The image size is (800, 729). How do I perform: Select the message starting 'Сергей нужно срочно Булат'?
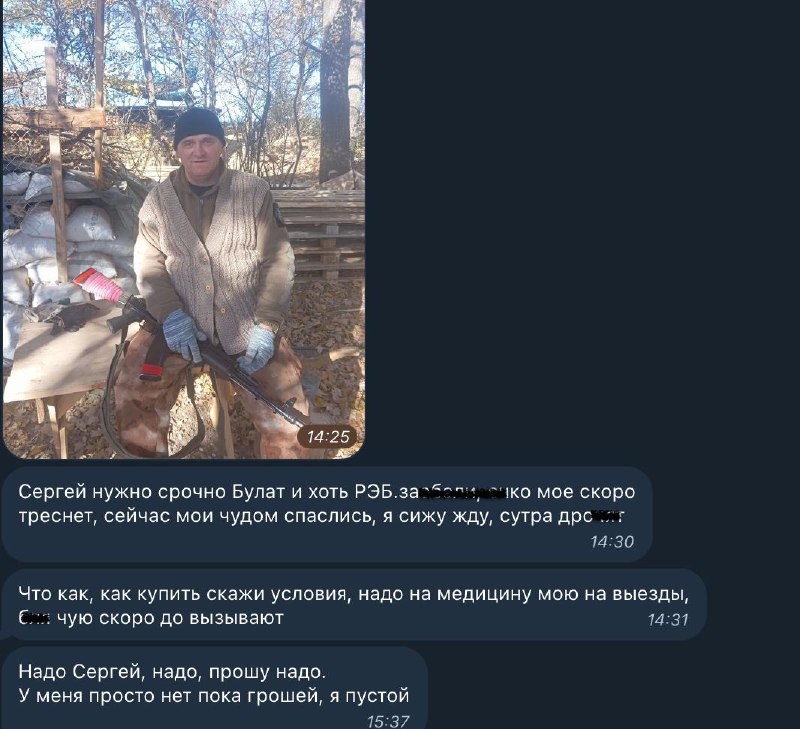pyautogui.click(x=327, y=514)
